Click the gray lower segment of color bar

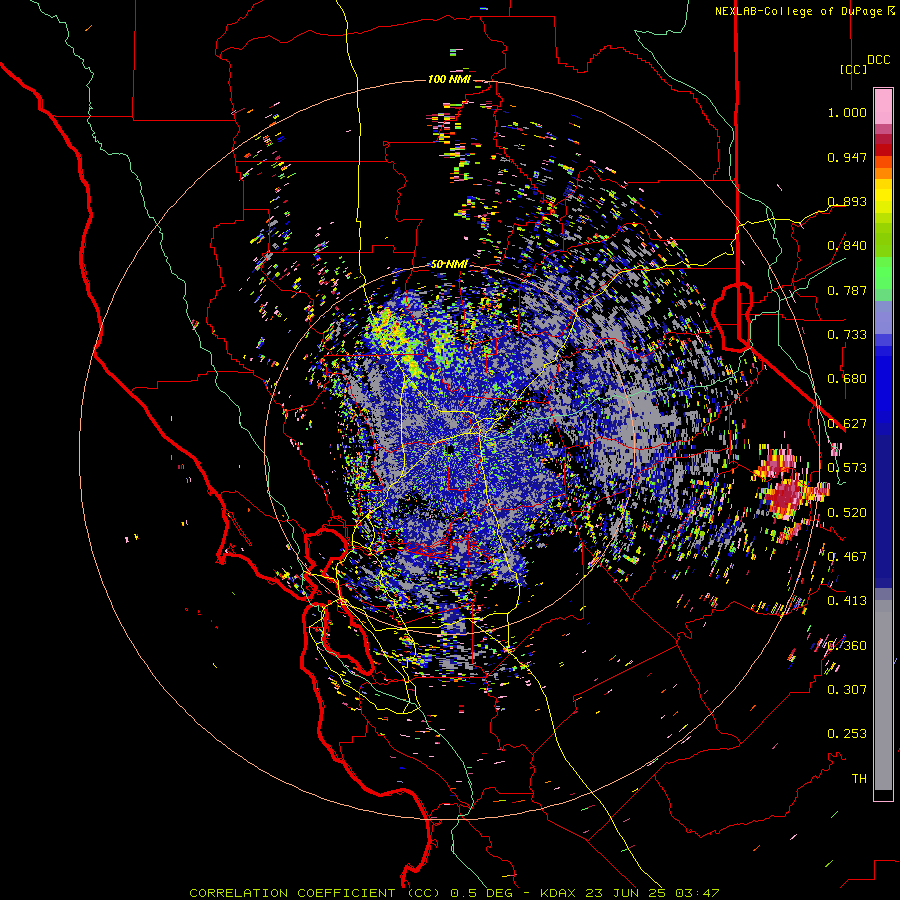coord(883,695)
